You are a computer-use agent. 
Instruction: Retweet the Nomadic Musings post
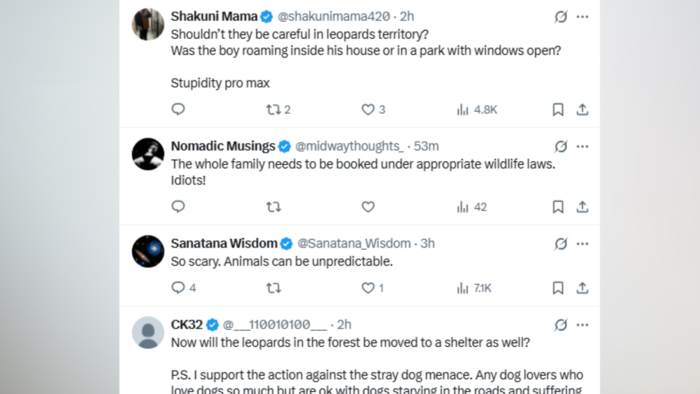(273, 207)
